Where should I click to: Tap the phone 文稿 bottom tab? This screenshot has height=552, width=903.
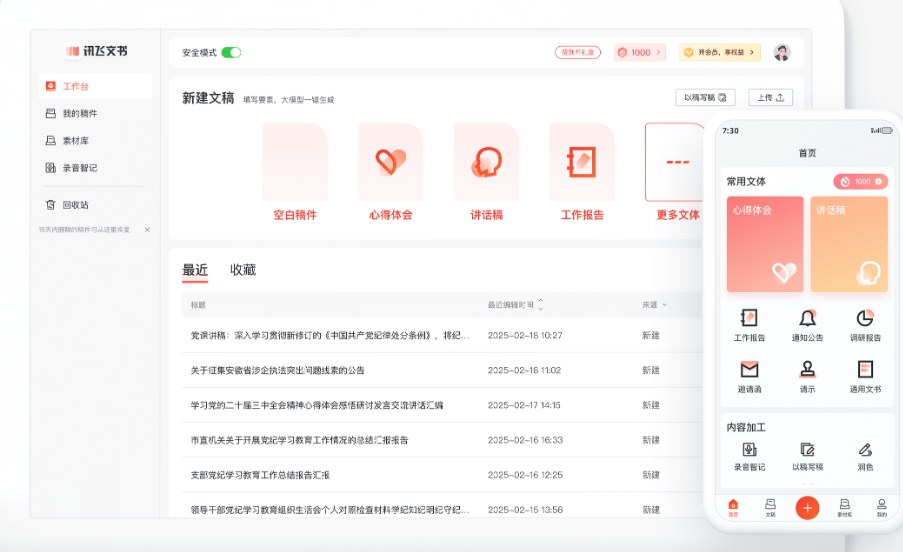pos(771,508)
